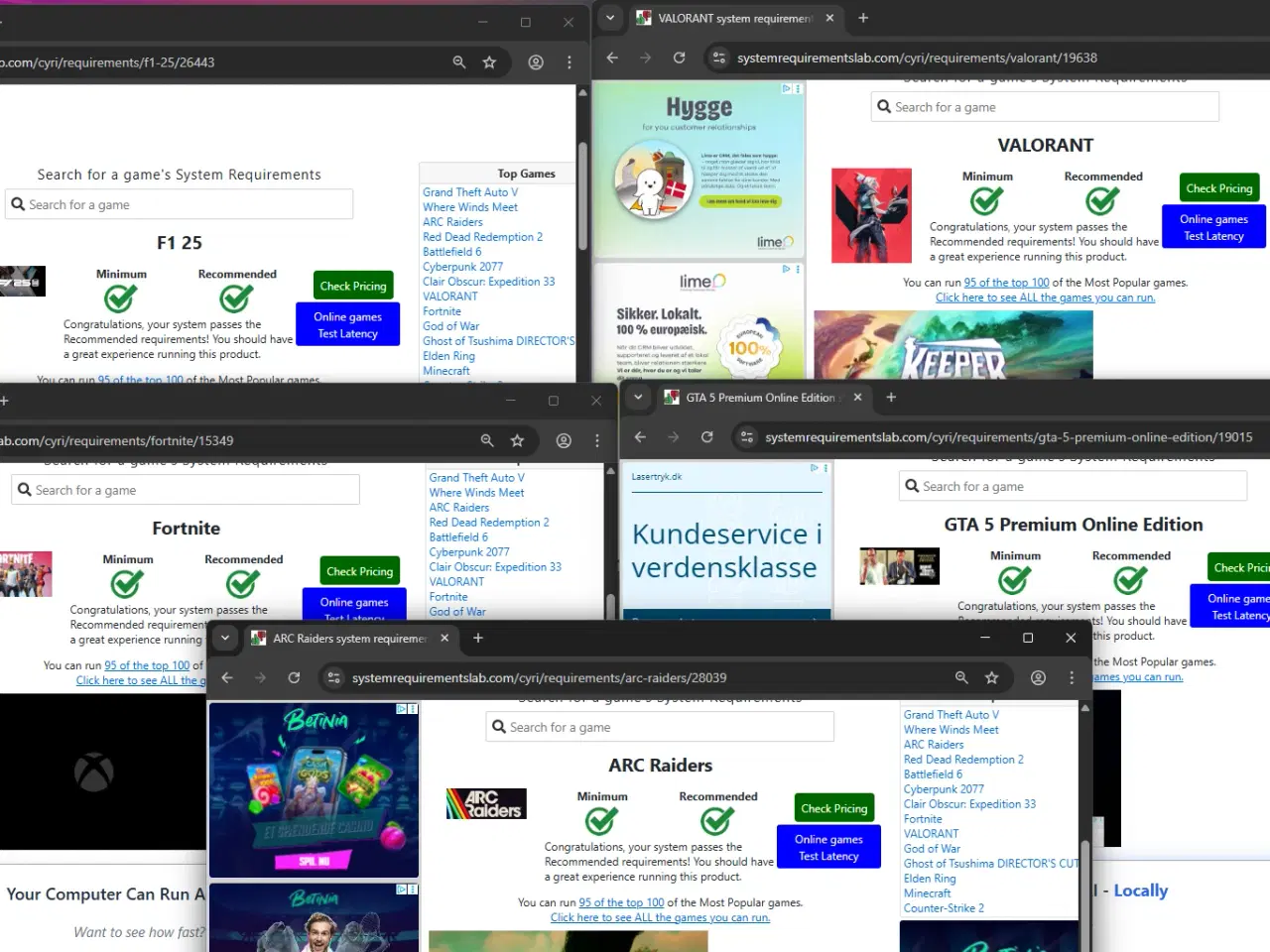
Task: Click the ARC Raiders window vertical scrollbar
Action: coord(1084,793)
